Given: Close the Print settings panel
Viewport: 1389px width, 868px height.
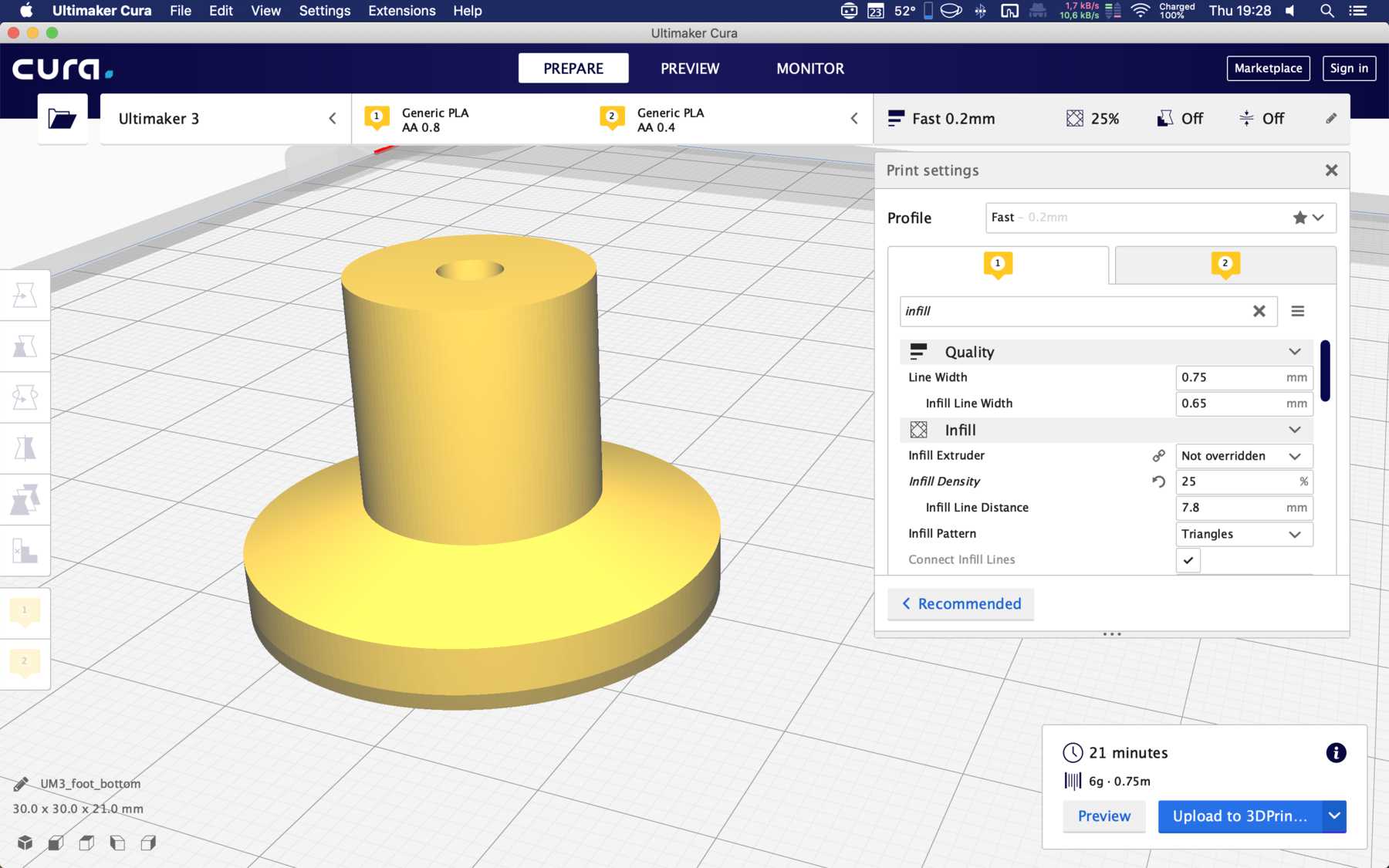Looking at the screenshot, I should pos(1331,171).
